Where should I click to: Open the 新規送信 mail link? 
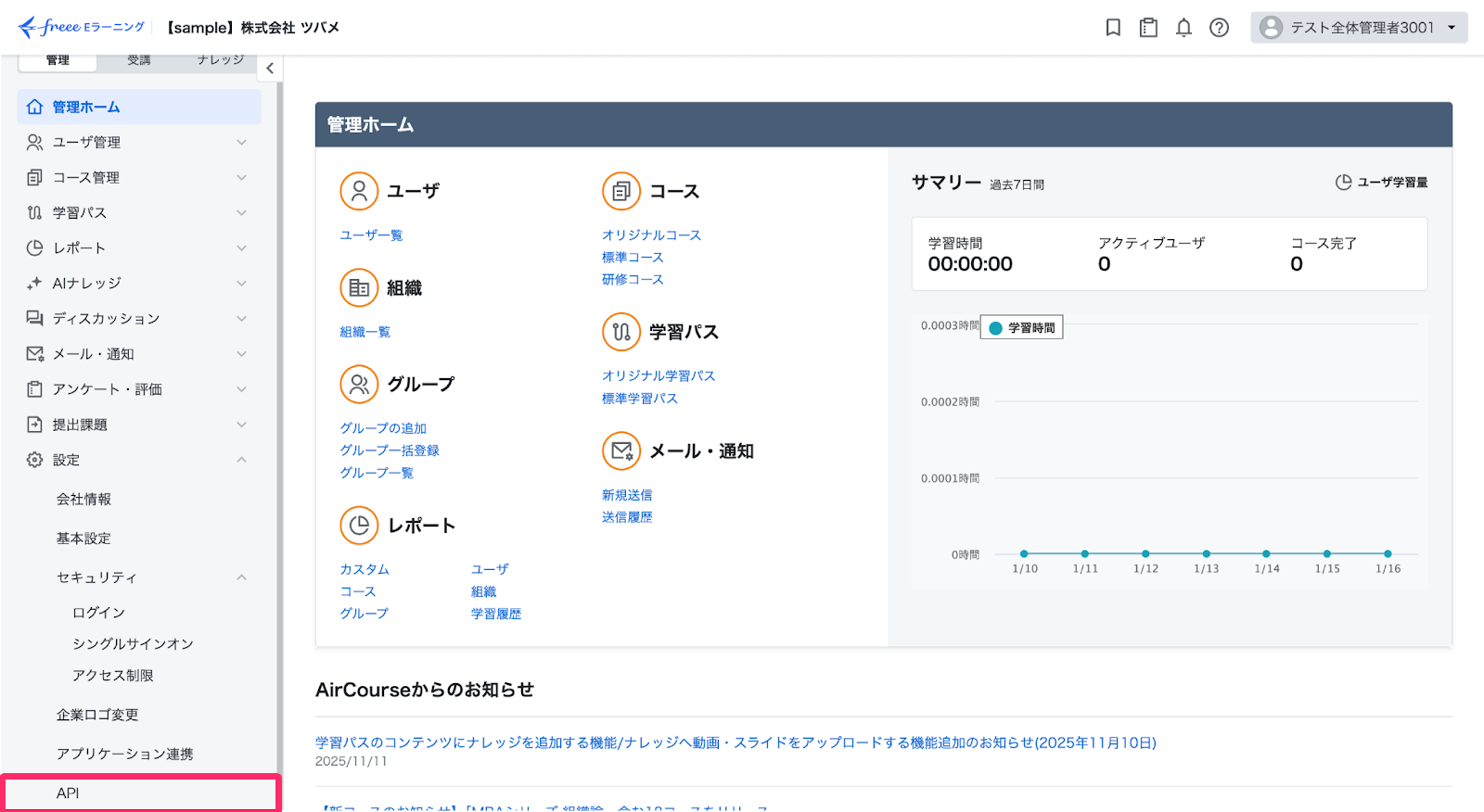tap(627, 495)
